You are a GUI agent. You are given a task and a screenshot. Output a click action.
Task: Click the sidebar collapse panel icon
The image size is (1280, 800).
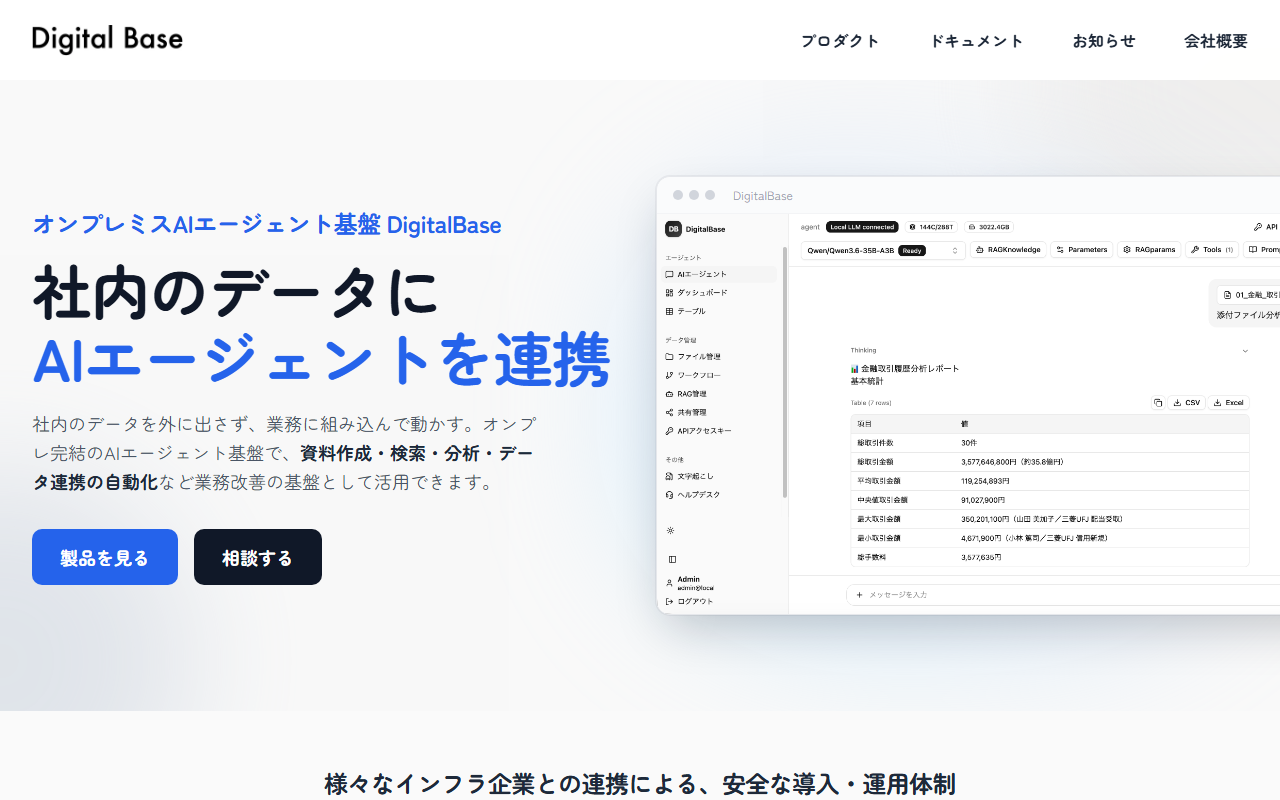[672, 559]
